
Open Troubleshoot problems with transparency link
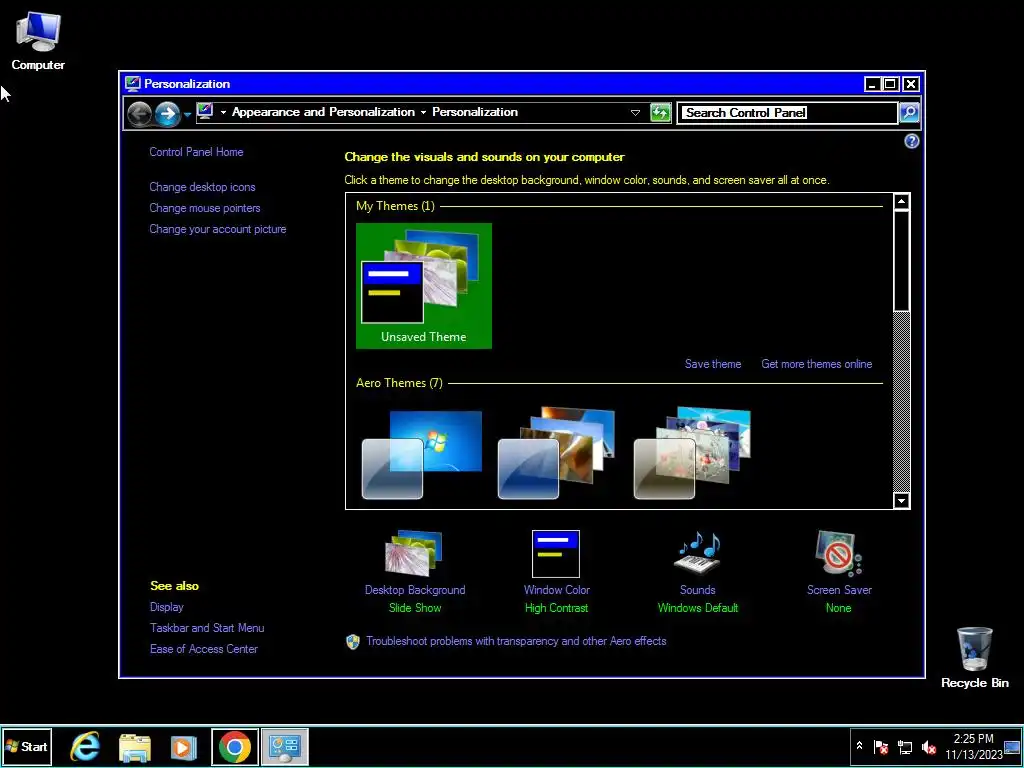(516, 641)
